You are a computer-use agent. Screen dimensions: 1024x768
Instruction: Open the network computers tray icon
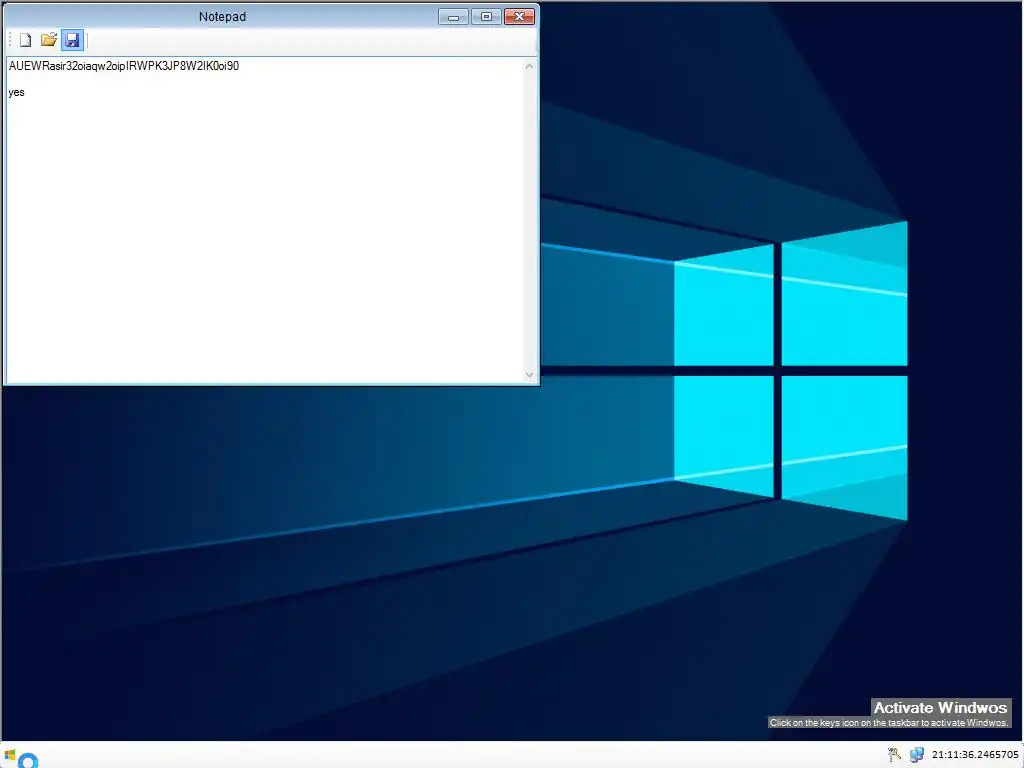[x=916, y=755]
